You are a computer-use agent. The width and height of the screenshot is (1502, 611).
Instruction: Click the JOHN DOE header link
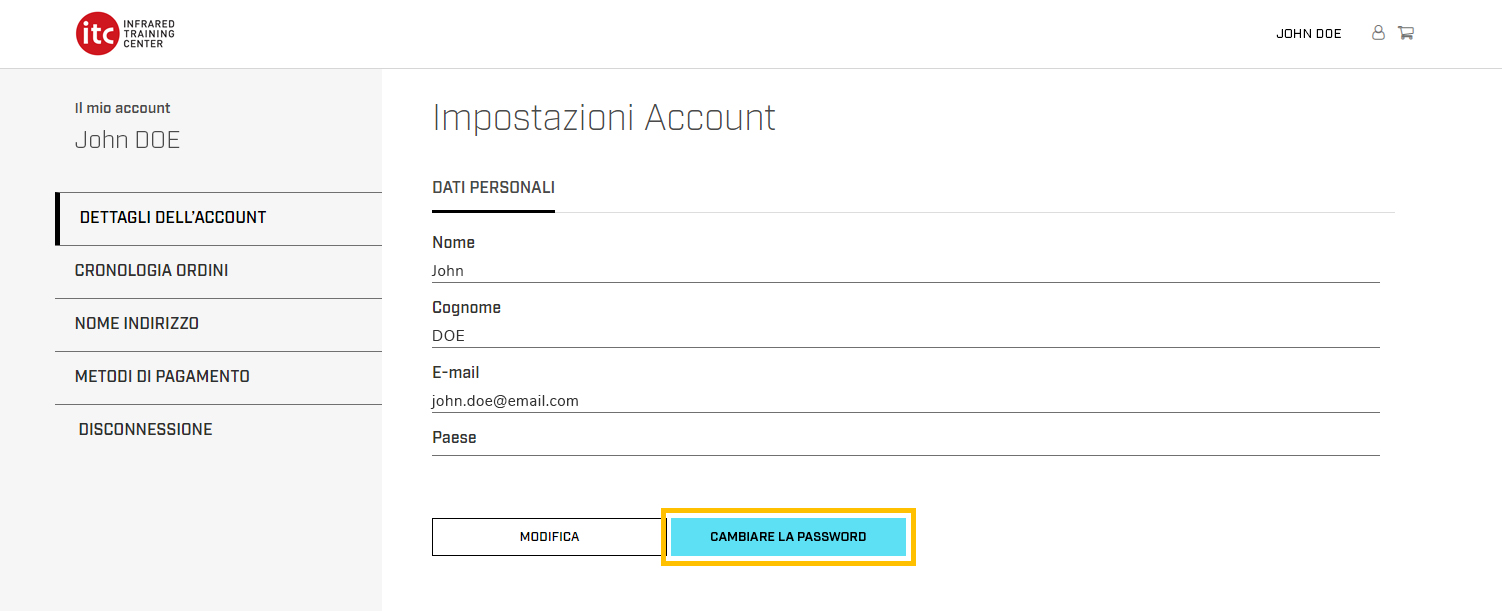(x=1308, y=34)
